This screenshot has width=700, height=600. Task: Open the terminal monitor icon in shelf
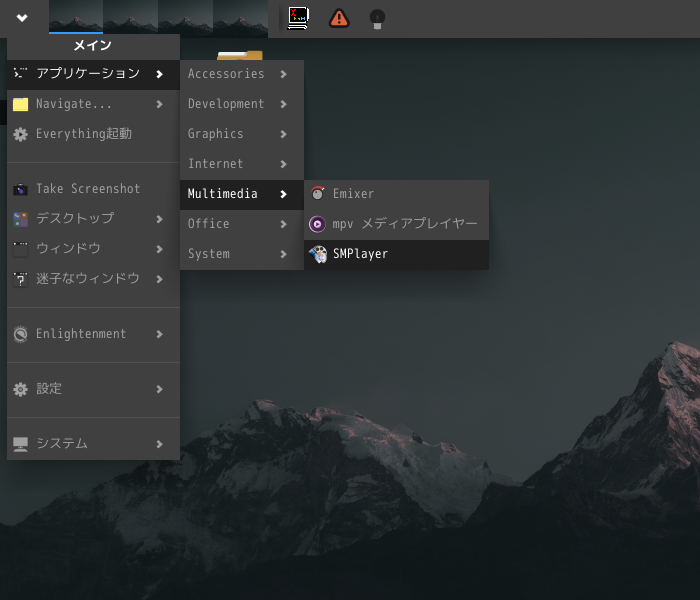(x=299, y=18)
